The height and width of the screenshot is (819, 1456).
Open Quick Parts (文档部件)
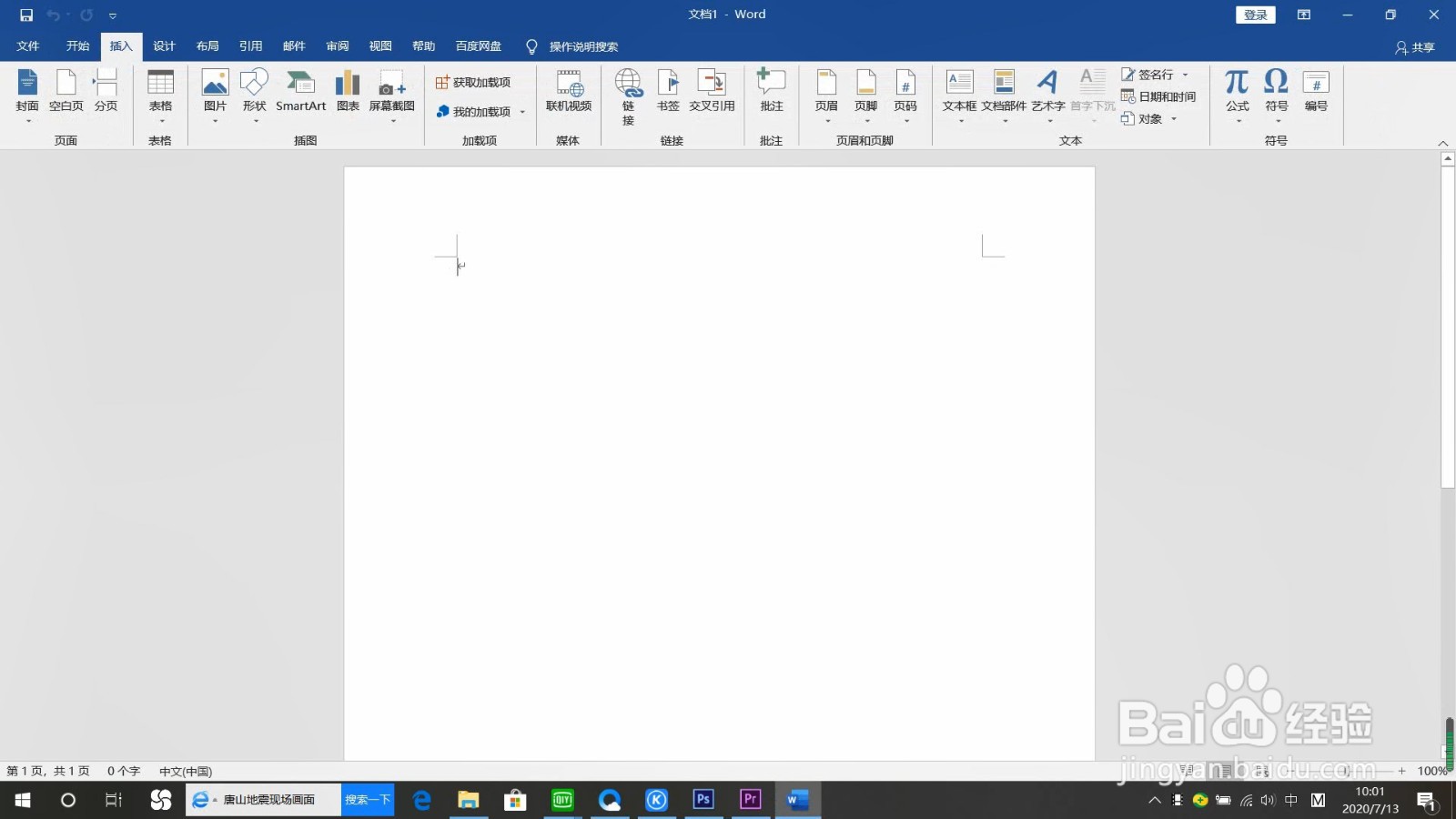pos(1004,96)
